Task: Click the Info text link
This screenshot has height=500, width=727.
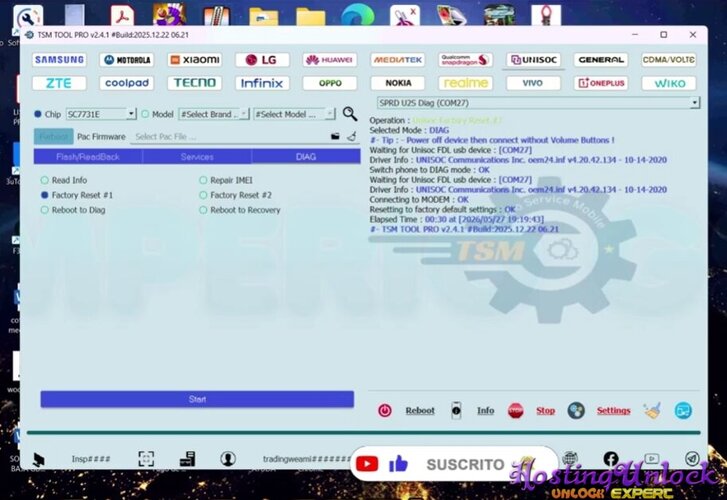Action: pos(485,410)
